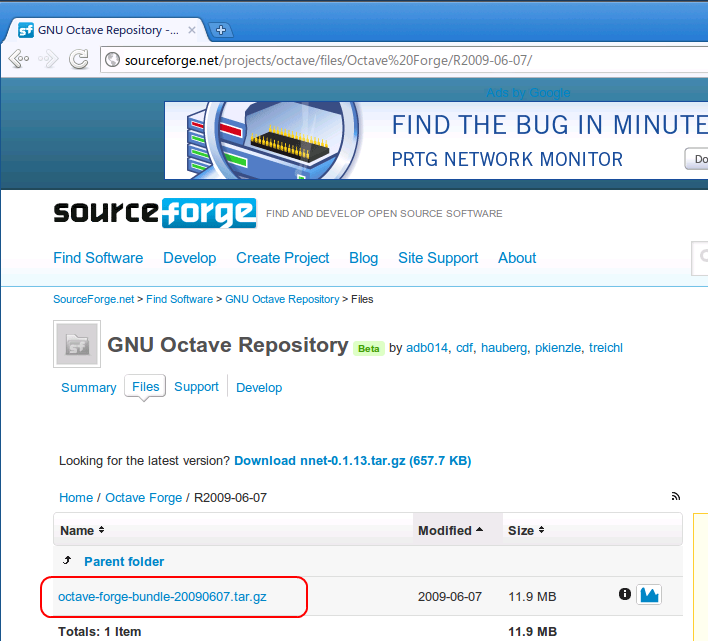Close the GNU Octave Repository tab

[x=191, y=30]
